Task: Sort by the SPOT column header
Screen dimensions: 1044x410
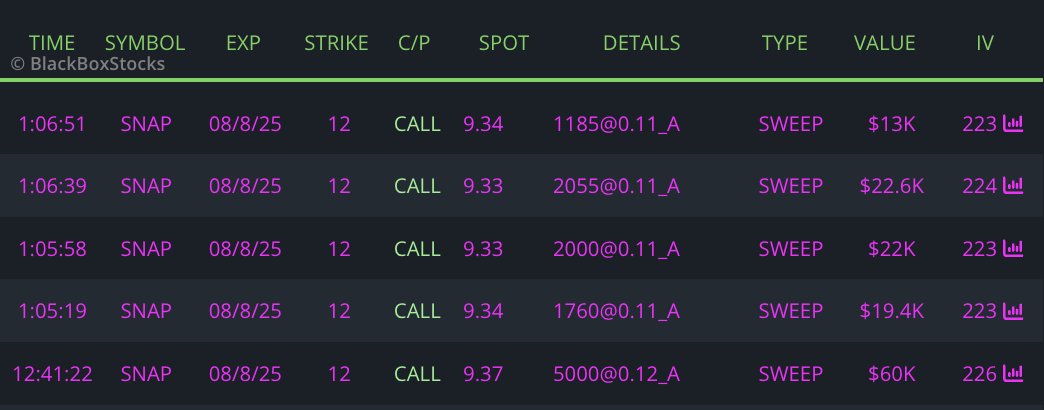Action: 503,43
